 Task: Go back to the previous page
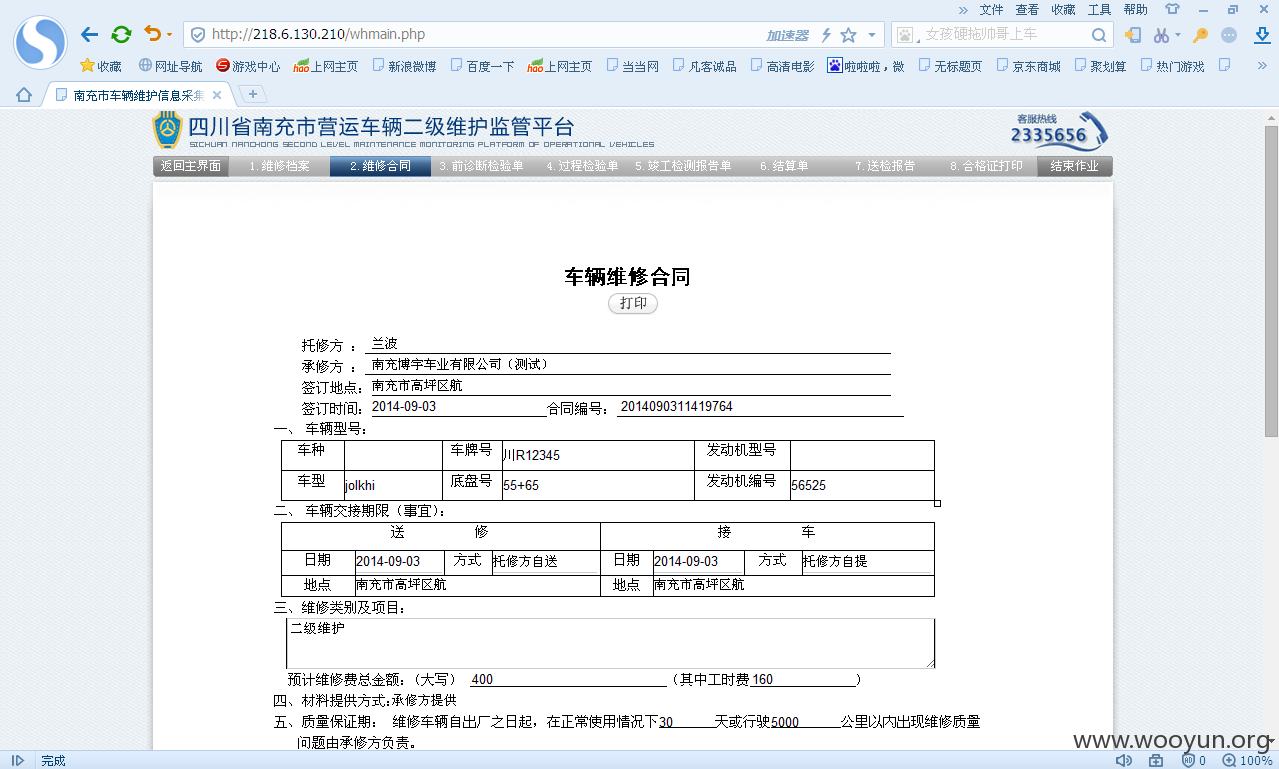click(90, 34)
